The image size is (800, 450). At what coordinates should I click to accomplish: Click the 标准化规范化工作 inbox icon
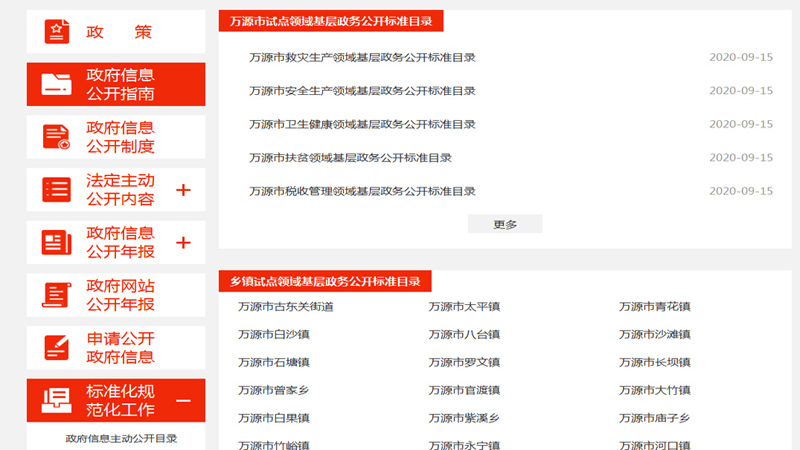pyautogui.click(x=57, y=400)
